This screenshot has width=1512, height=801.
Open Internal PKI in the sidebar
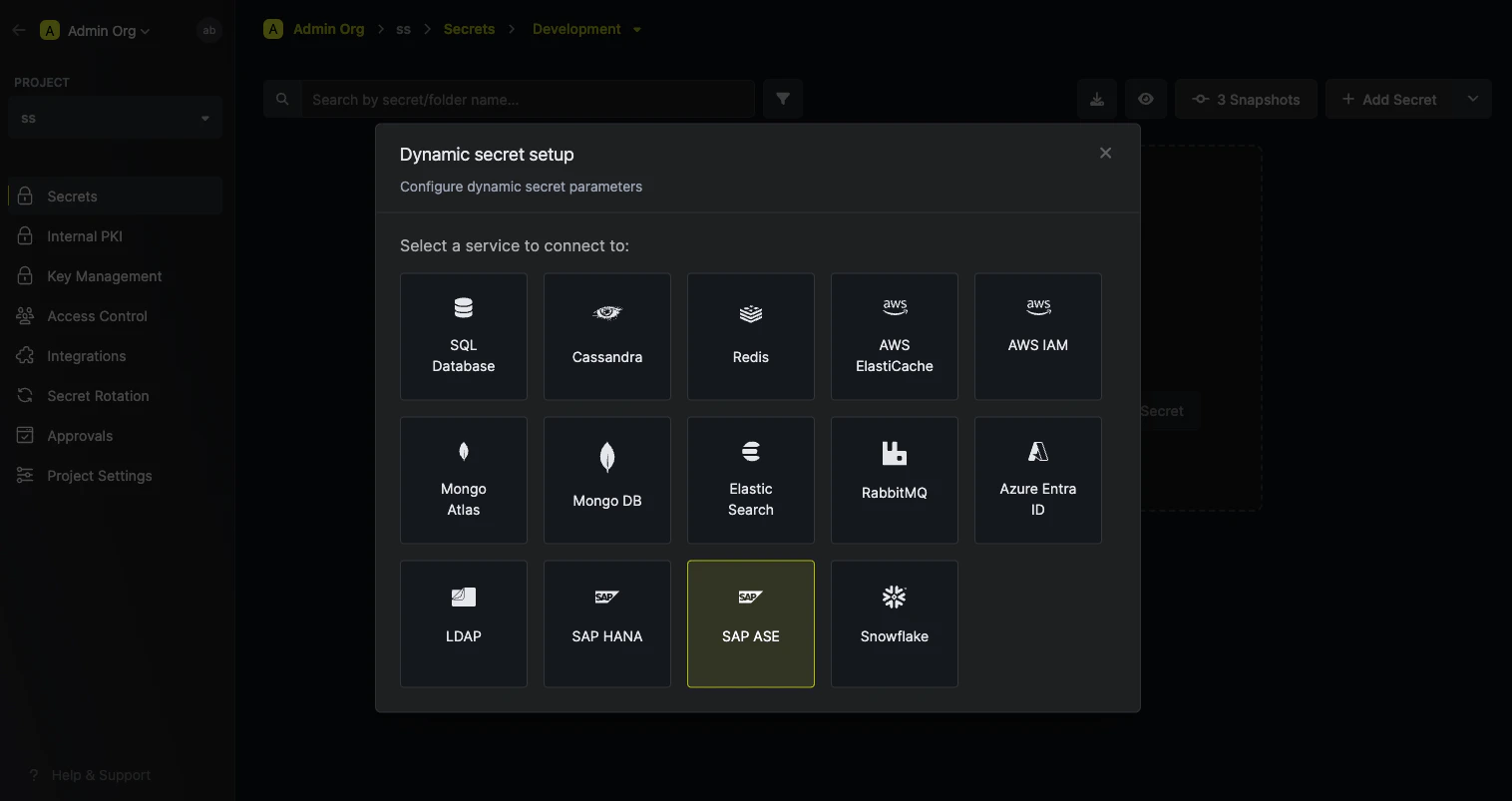(x=116, y=235)
